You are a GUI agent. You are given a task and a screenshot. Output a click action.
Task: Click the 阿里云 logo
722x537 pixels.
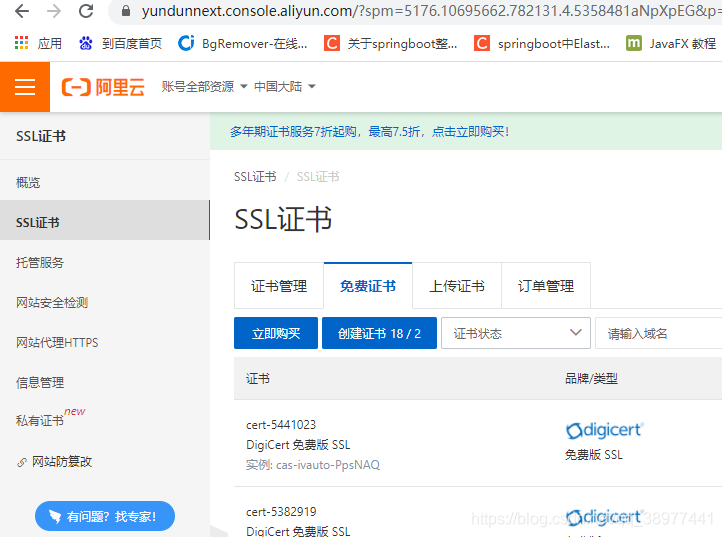[x=103, y=87]
